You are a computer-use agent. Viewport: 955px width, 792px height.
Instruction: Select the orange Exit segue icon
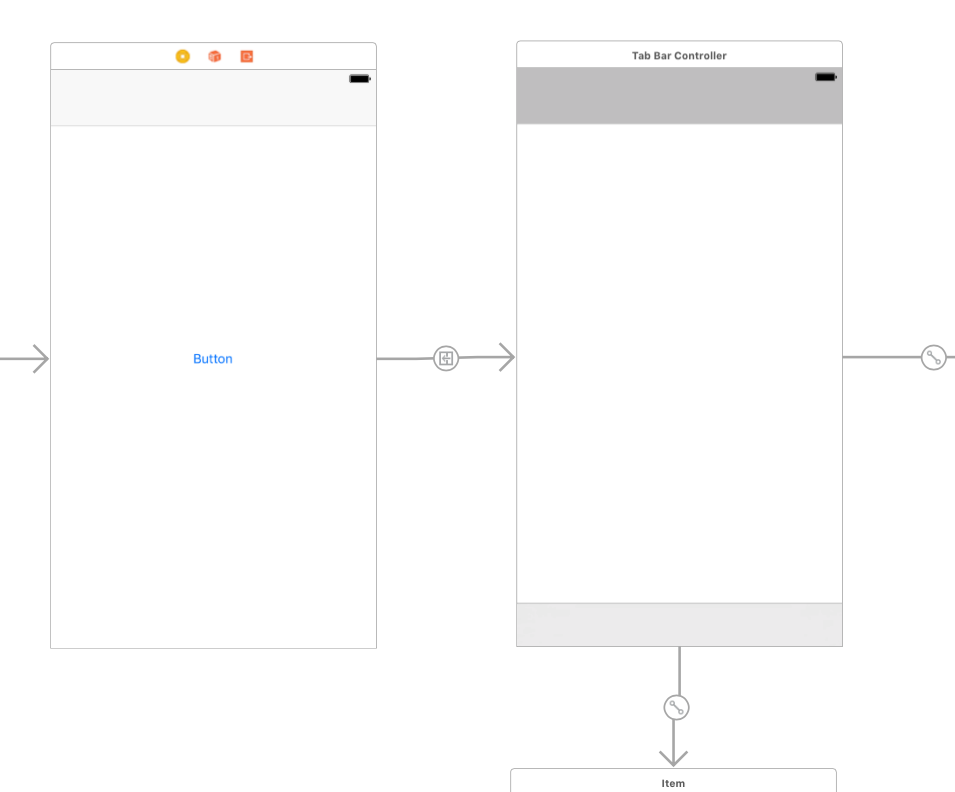pyautogui.click(x=245, y=56)
